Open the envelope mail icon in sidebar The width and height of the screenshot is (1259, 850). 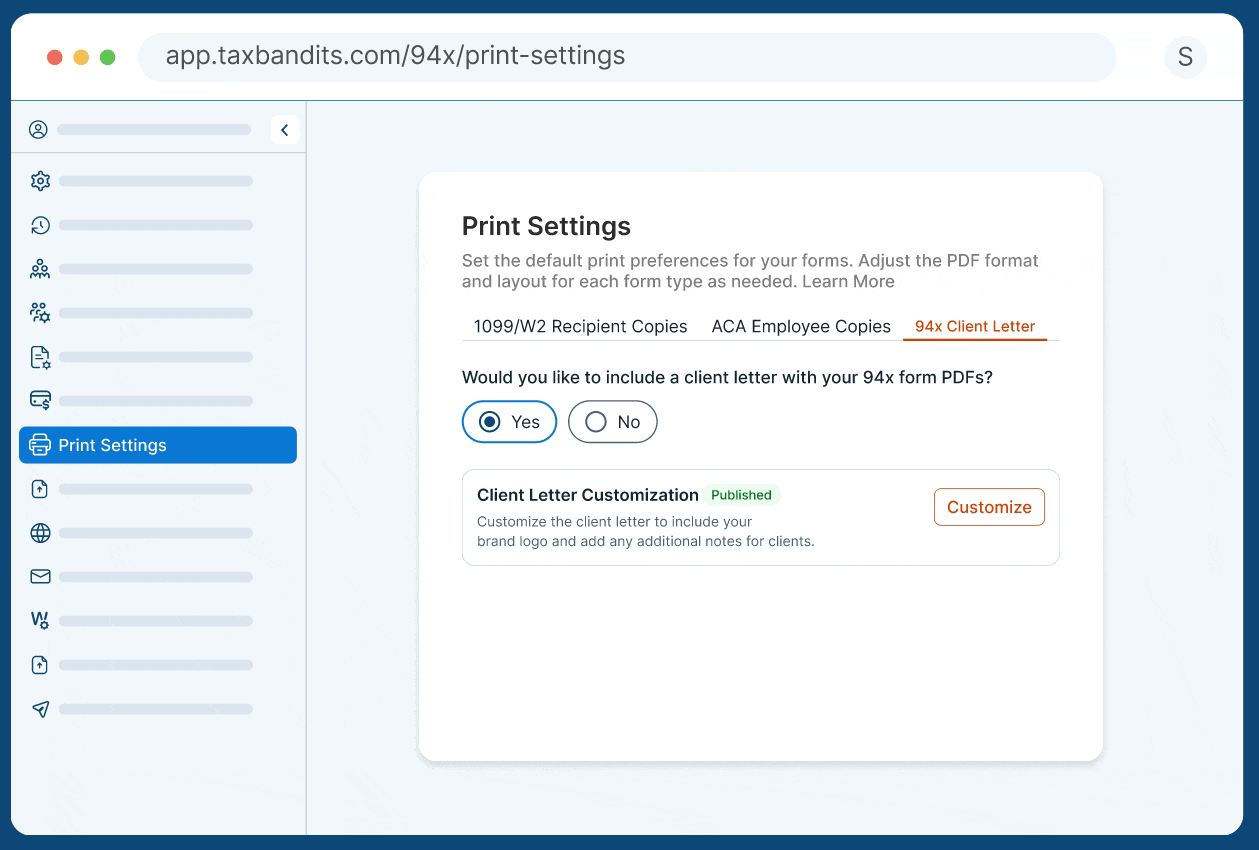point(40,577)
